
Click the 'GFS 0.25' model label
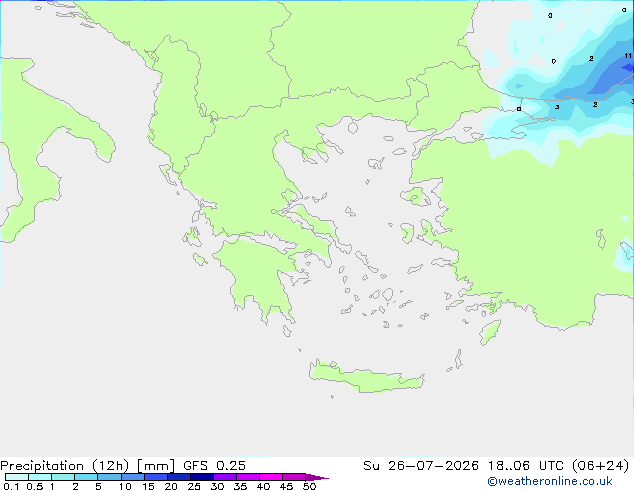pyautogui.click(x=214, y=466)
